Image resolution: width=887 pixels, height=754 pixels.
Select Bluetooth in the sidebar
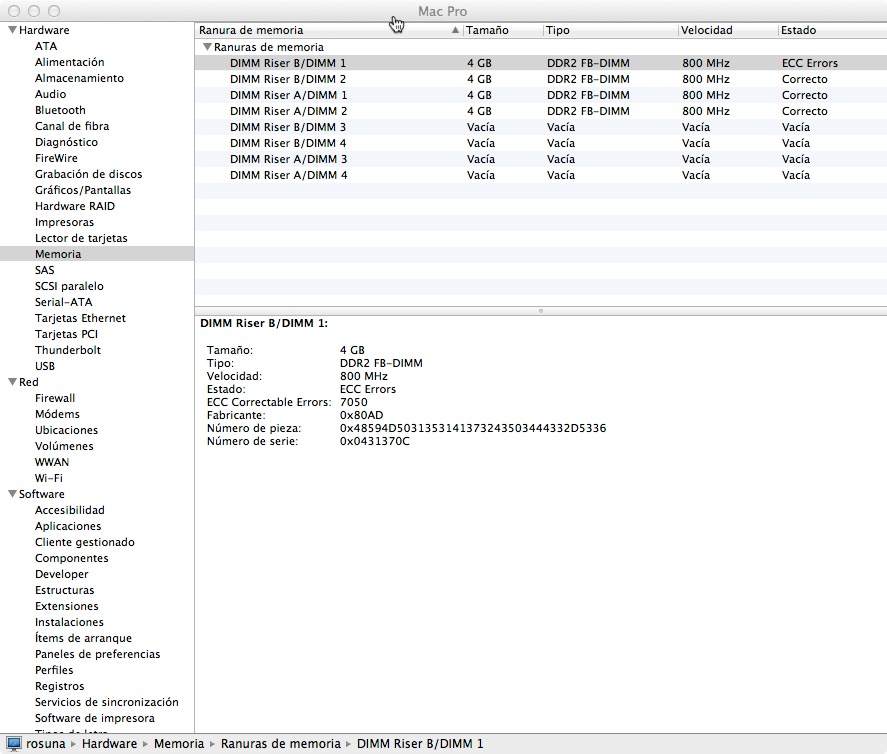(x=60, y=110)
